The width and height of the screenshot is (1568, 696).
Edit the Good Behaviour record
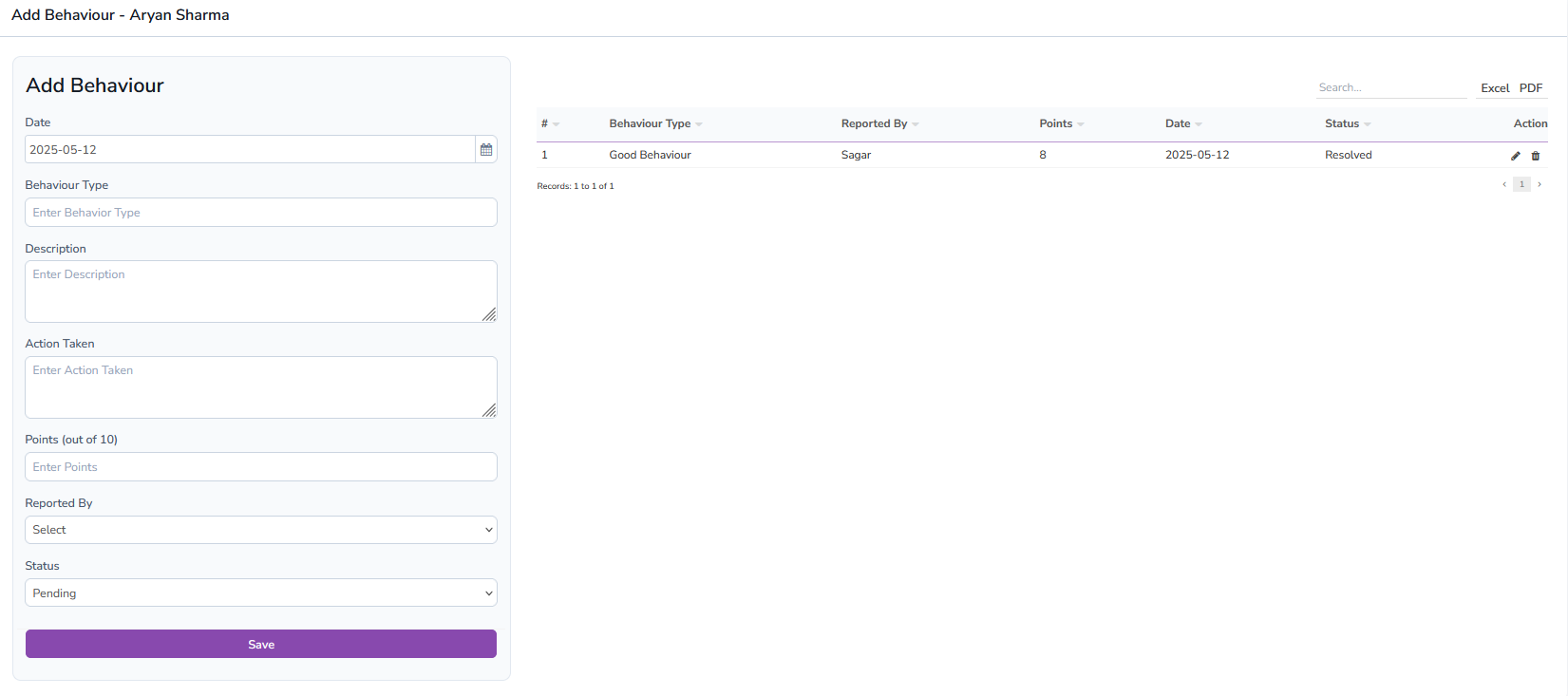click(x=1516, y=156)
